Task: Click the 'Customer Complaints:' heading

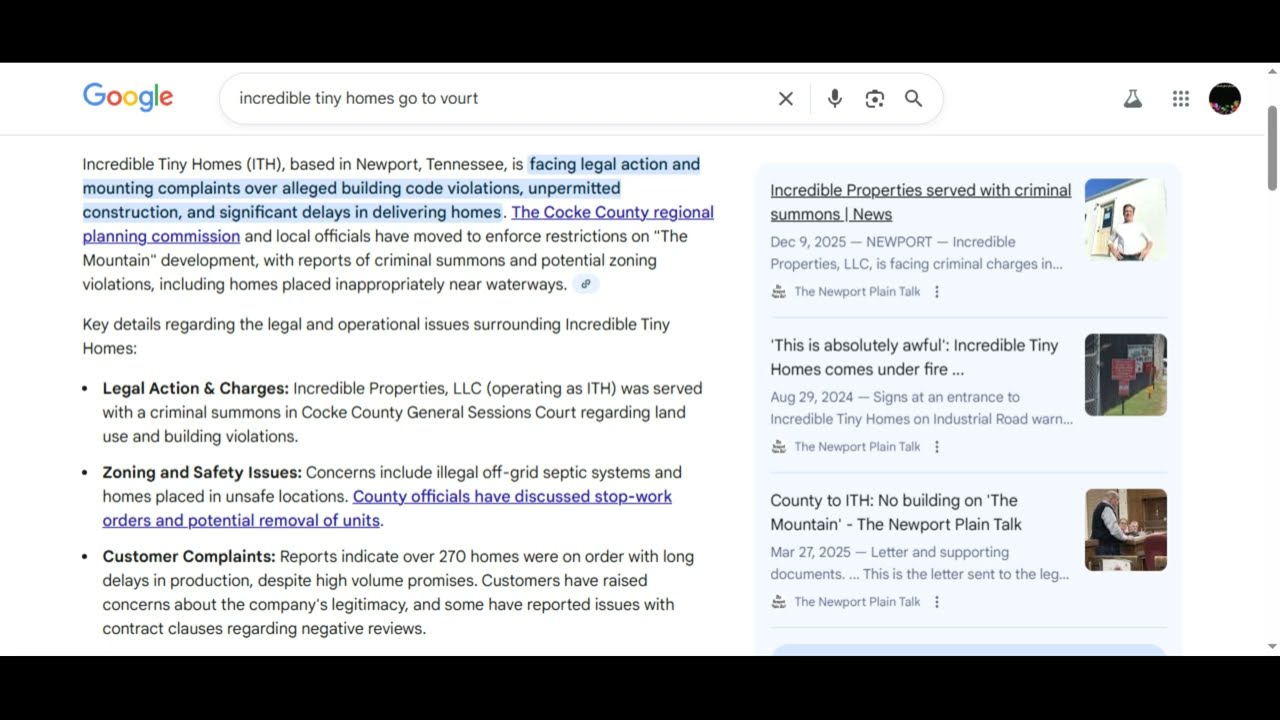Action: click(x=189, y=556)
